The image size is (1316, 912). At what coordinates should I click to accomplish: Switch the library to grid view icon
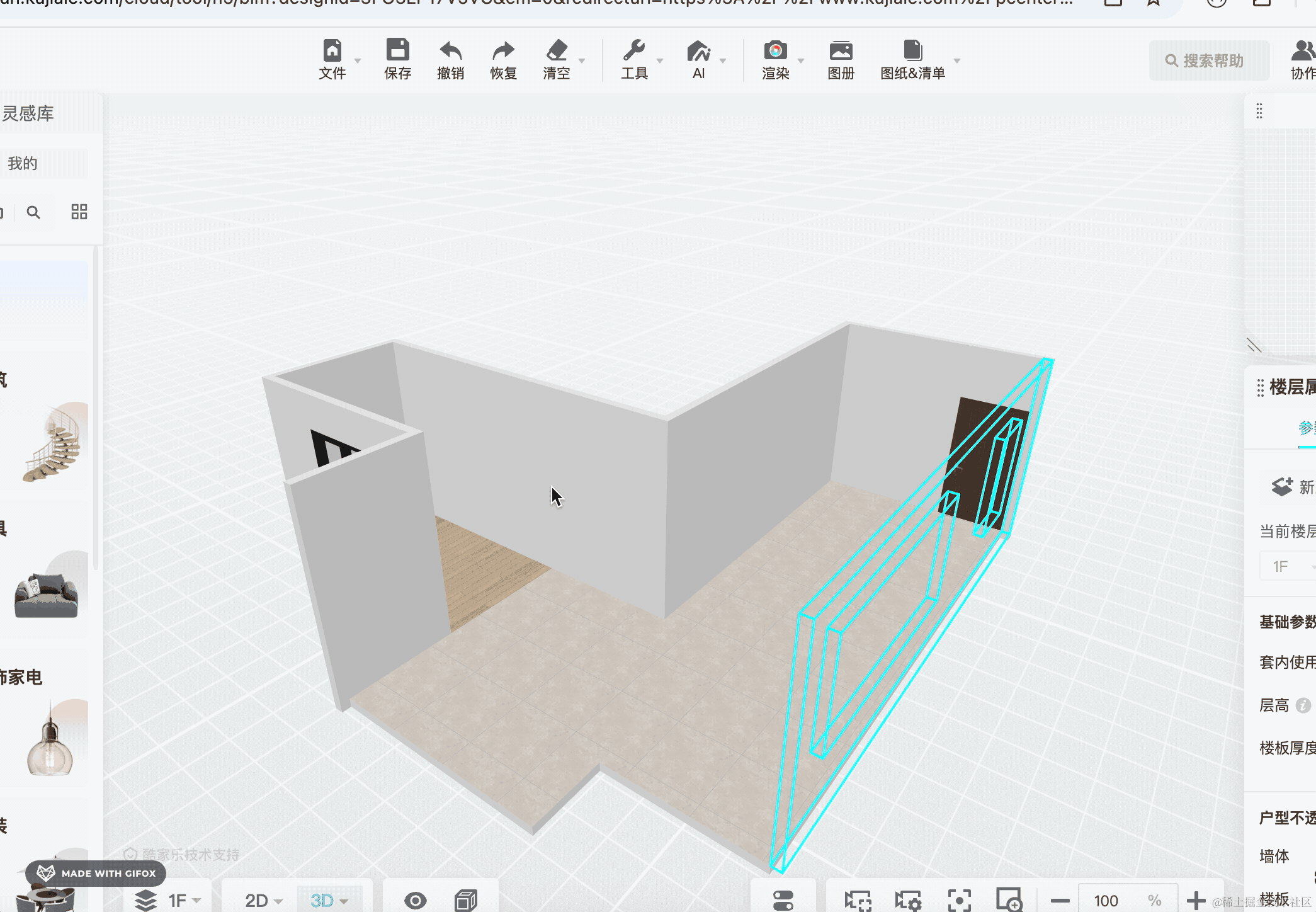point(79,212)
